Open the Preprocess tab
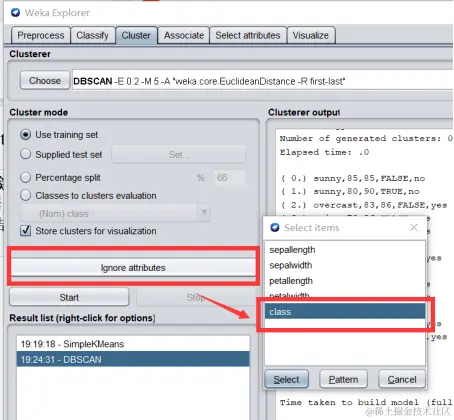Viewport: 454px width, 420px height. pos(41,35)
